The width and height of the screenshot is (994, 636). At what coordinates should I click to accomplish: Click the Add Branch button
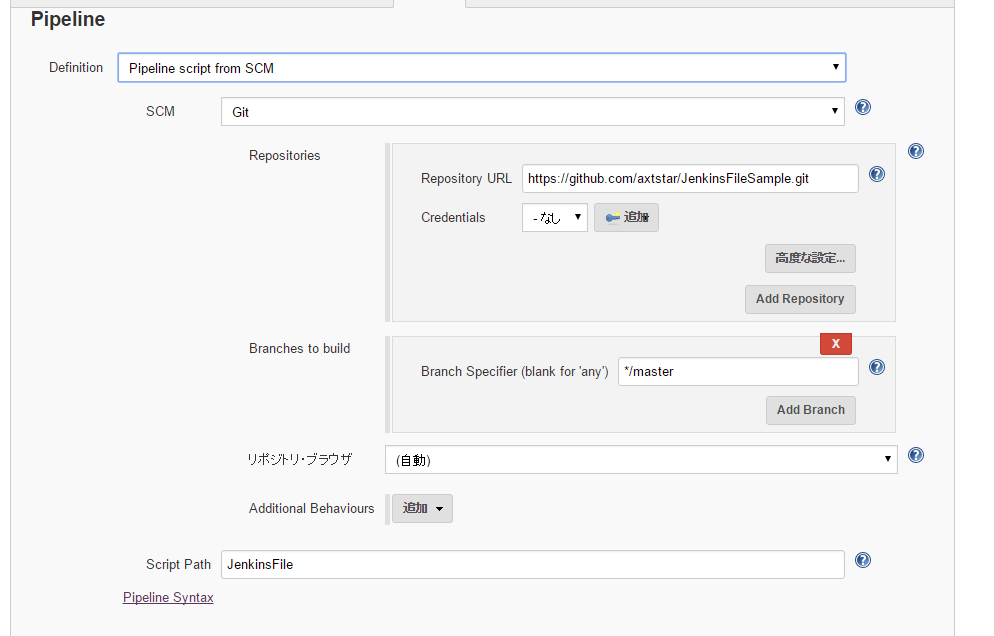tap(811, 410)
